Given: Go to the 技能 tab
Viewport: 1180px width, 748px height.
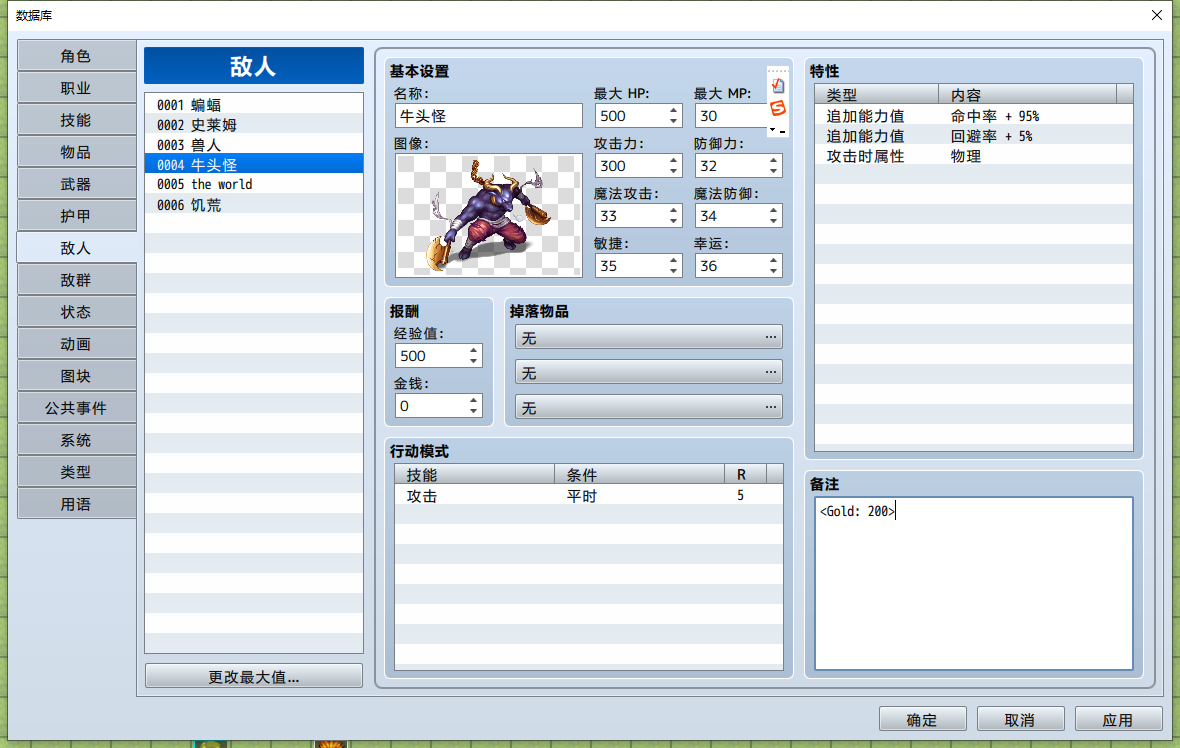Looking at the screenshot, I should pos(76,120).
